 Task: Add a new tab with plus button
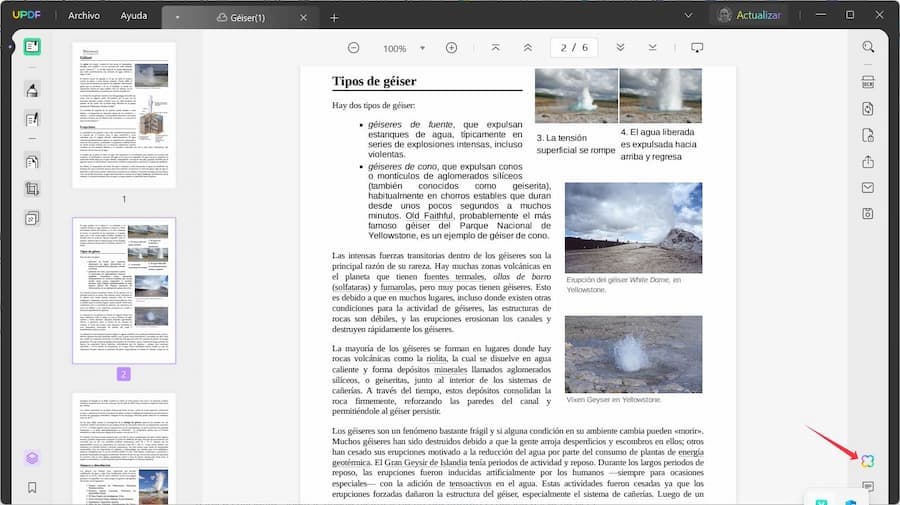(x=334, y=18)
